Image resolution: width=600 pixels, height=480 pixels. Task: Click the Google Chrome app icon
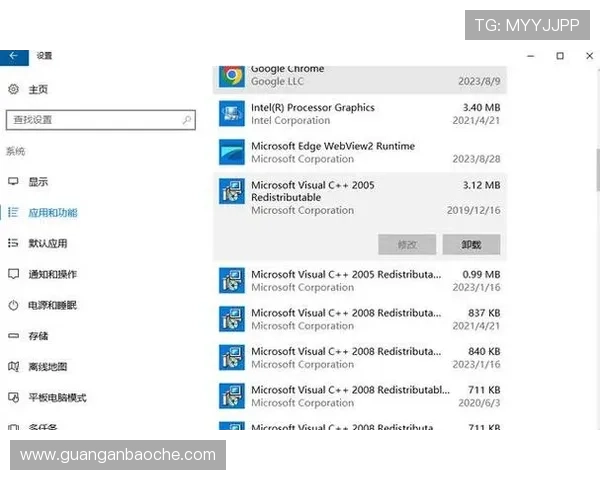tap(232, 75)
